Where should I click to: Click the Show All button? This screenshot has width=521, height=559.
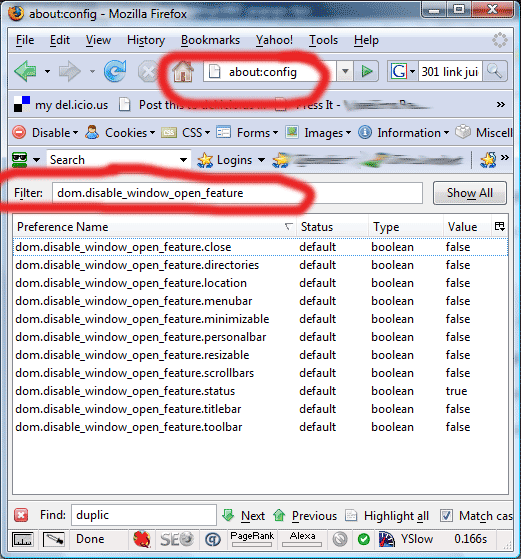coord(470,193)
